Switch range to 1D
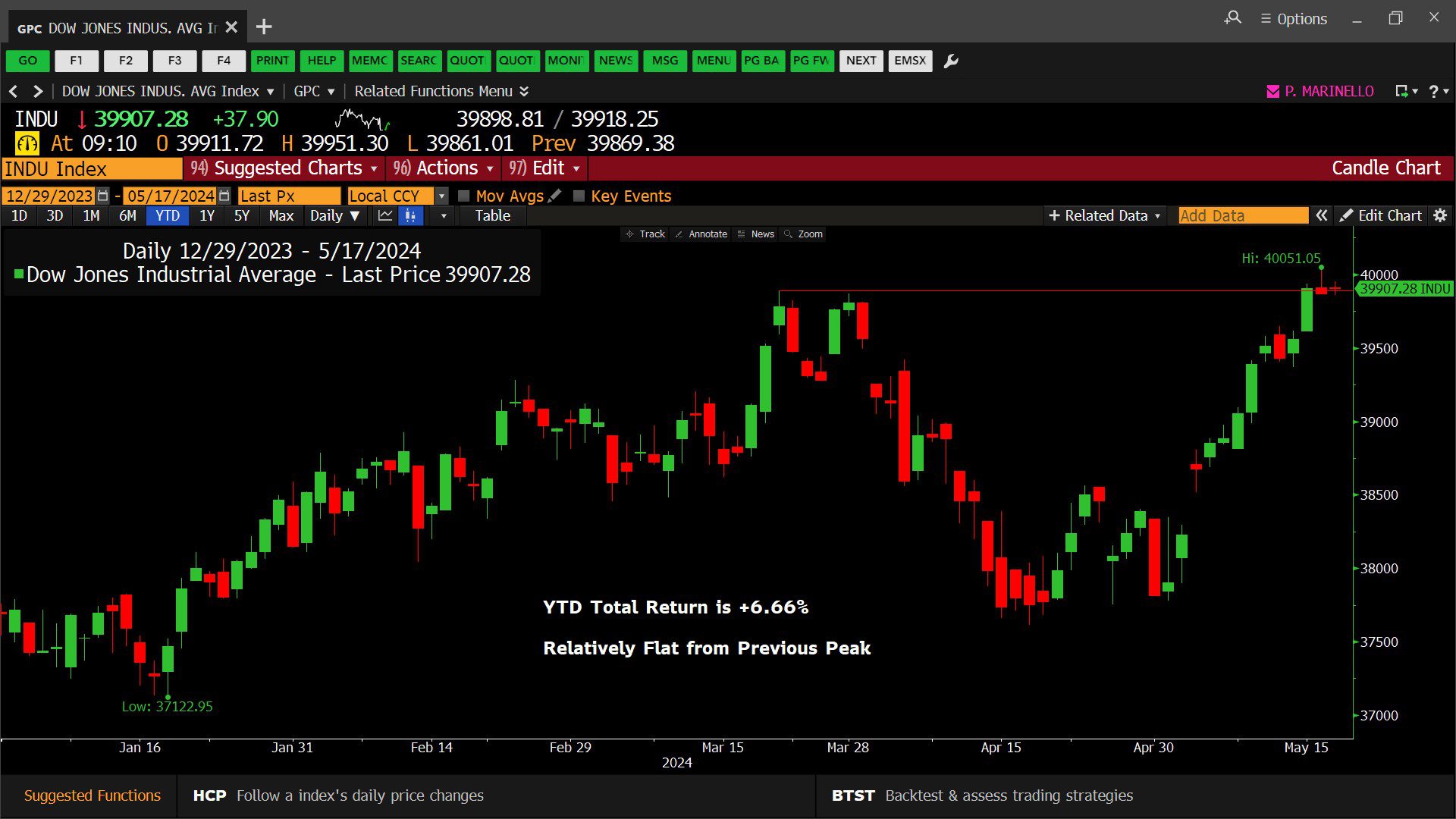 [19, 215]
